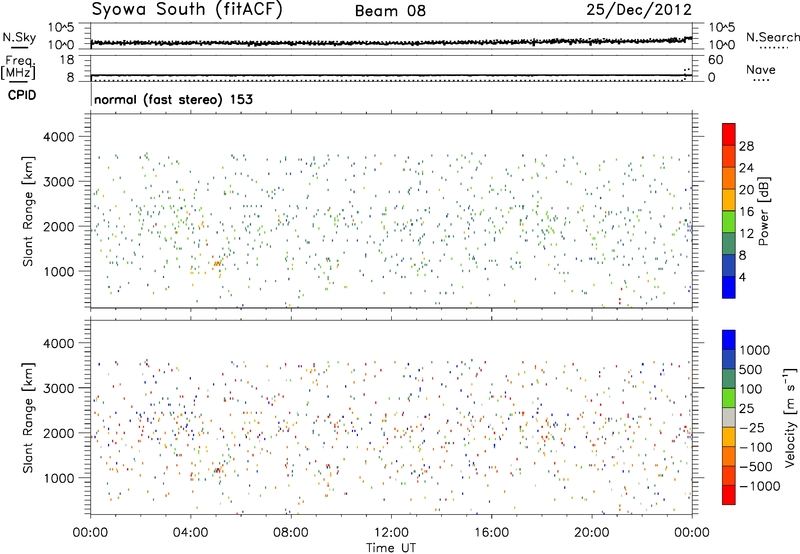
Task: Select Velocity segment between -100 and -25
Action: [x=729, y=437]
